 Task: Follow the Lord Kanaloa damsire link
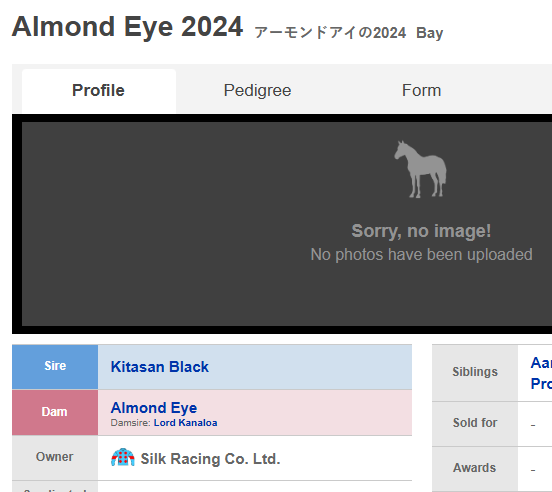click(x=186, y=423)
